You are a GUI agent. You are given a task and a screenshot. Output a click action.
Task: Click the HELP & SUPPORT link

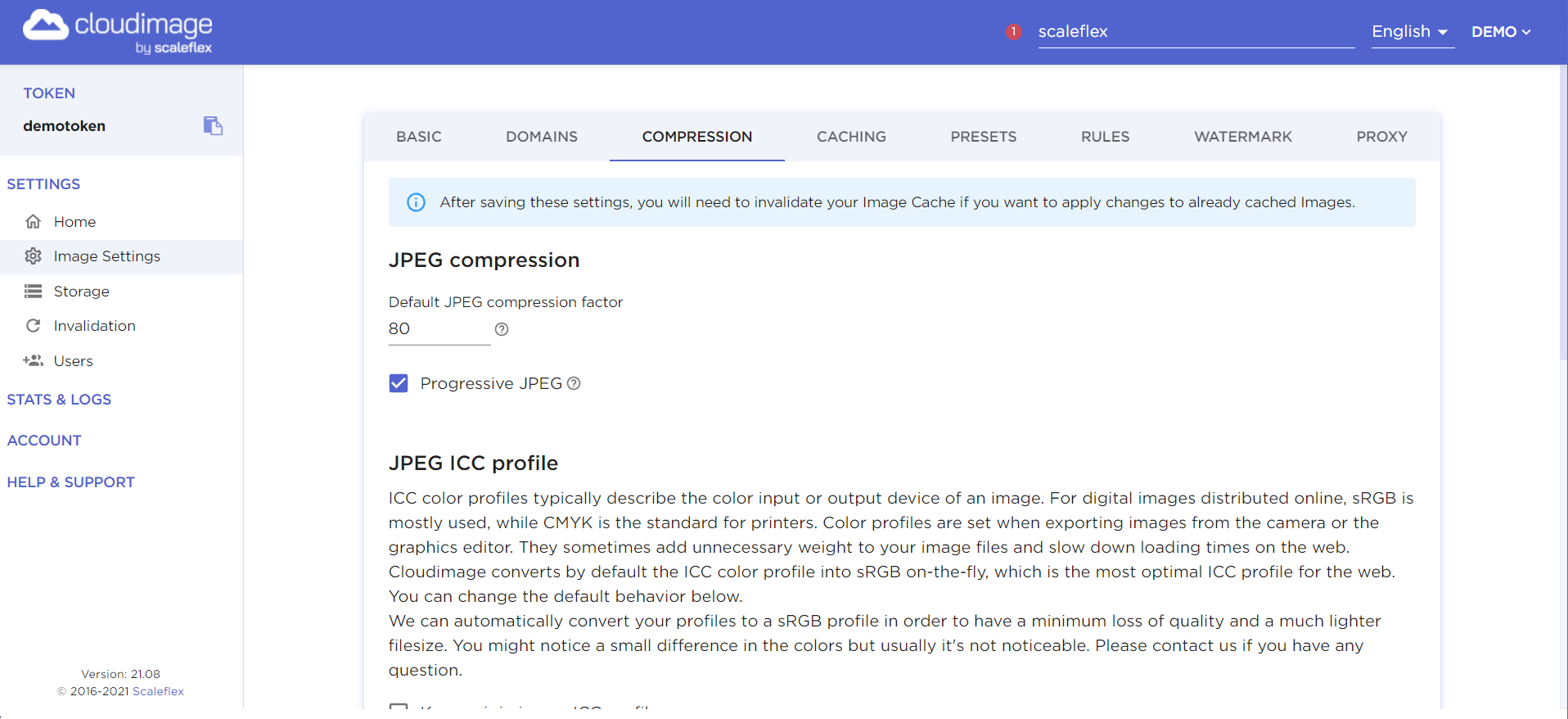[71, 482]
